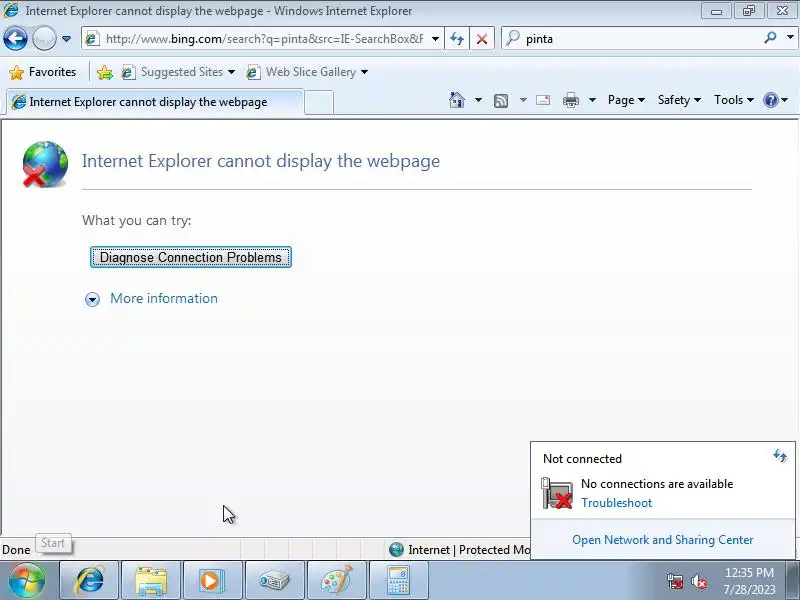Open Web Slice Gallery on the favorites bar
This screenshot has height=600, width=800.
click(x=307, y=72)
